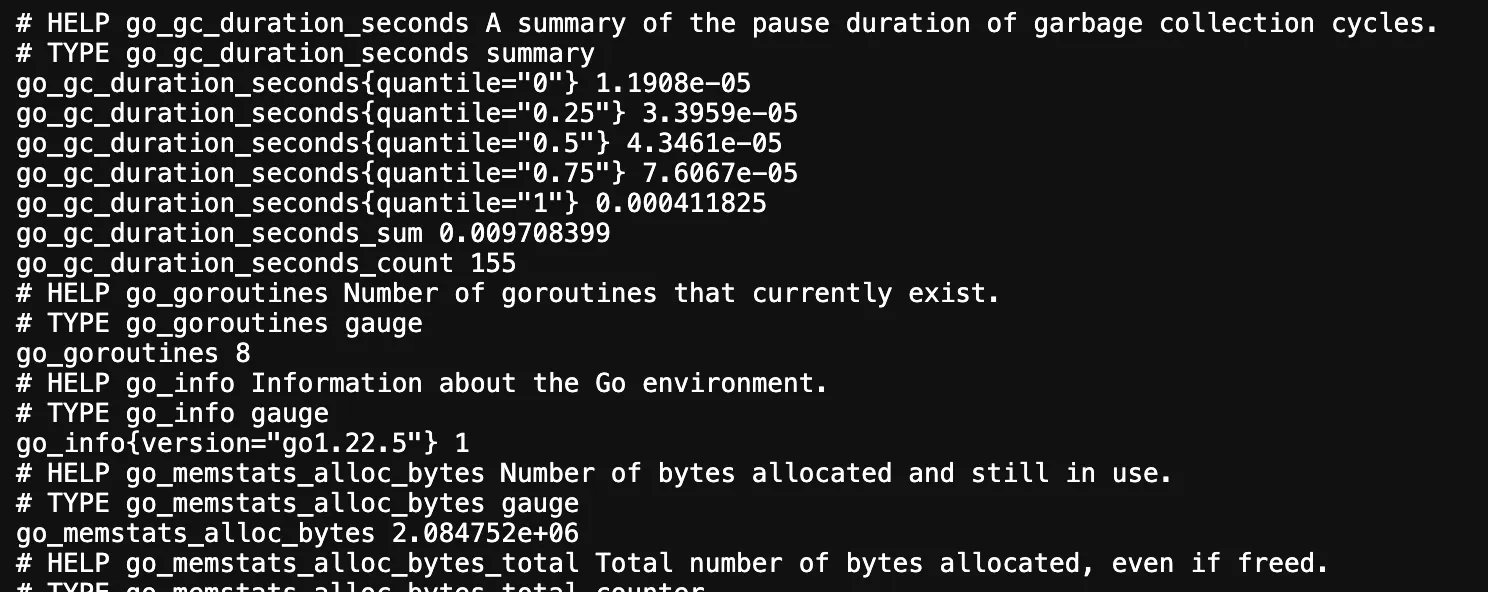Screen dimensions: 1488x592
Task: Click the go_memstats_alloc_bytes_total HELP comment line
Action: pyautogui.click(x=672, y=563)
